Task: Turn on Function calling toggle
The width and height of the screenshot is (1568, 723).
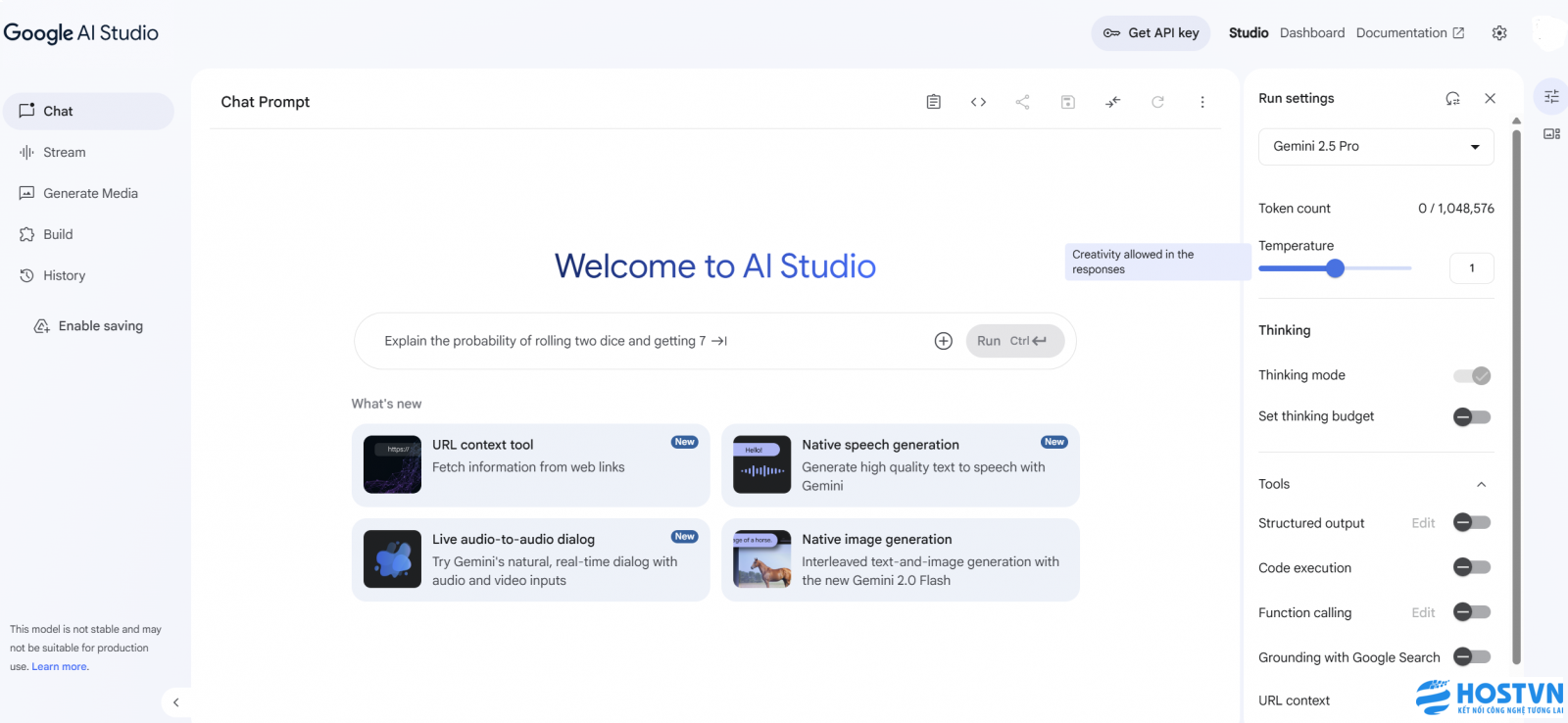Action: 1472,612
